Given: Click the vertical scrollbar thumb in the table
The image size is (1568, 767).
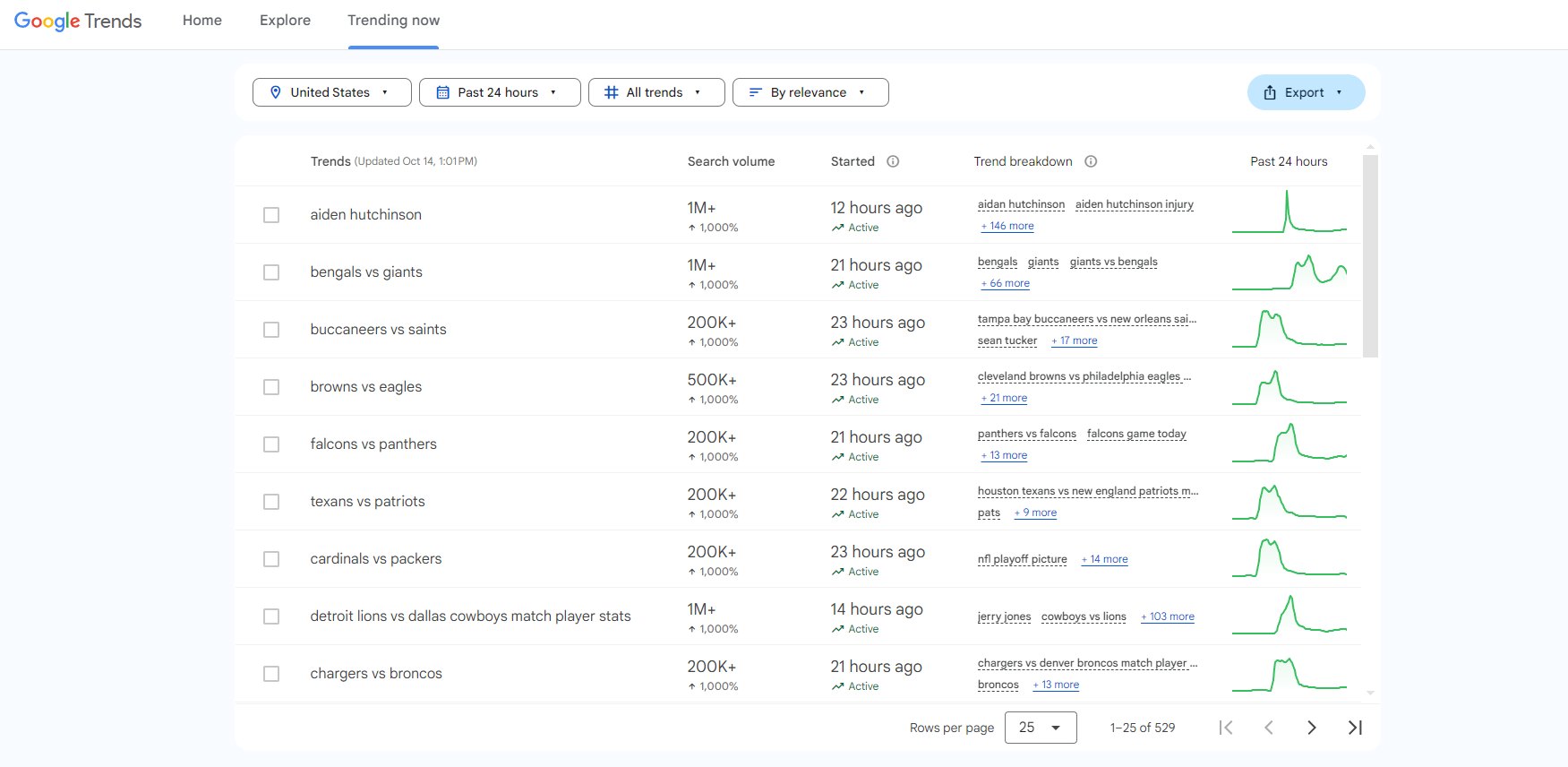Looking at the screenshot, I should click(1370, 255).
